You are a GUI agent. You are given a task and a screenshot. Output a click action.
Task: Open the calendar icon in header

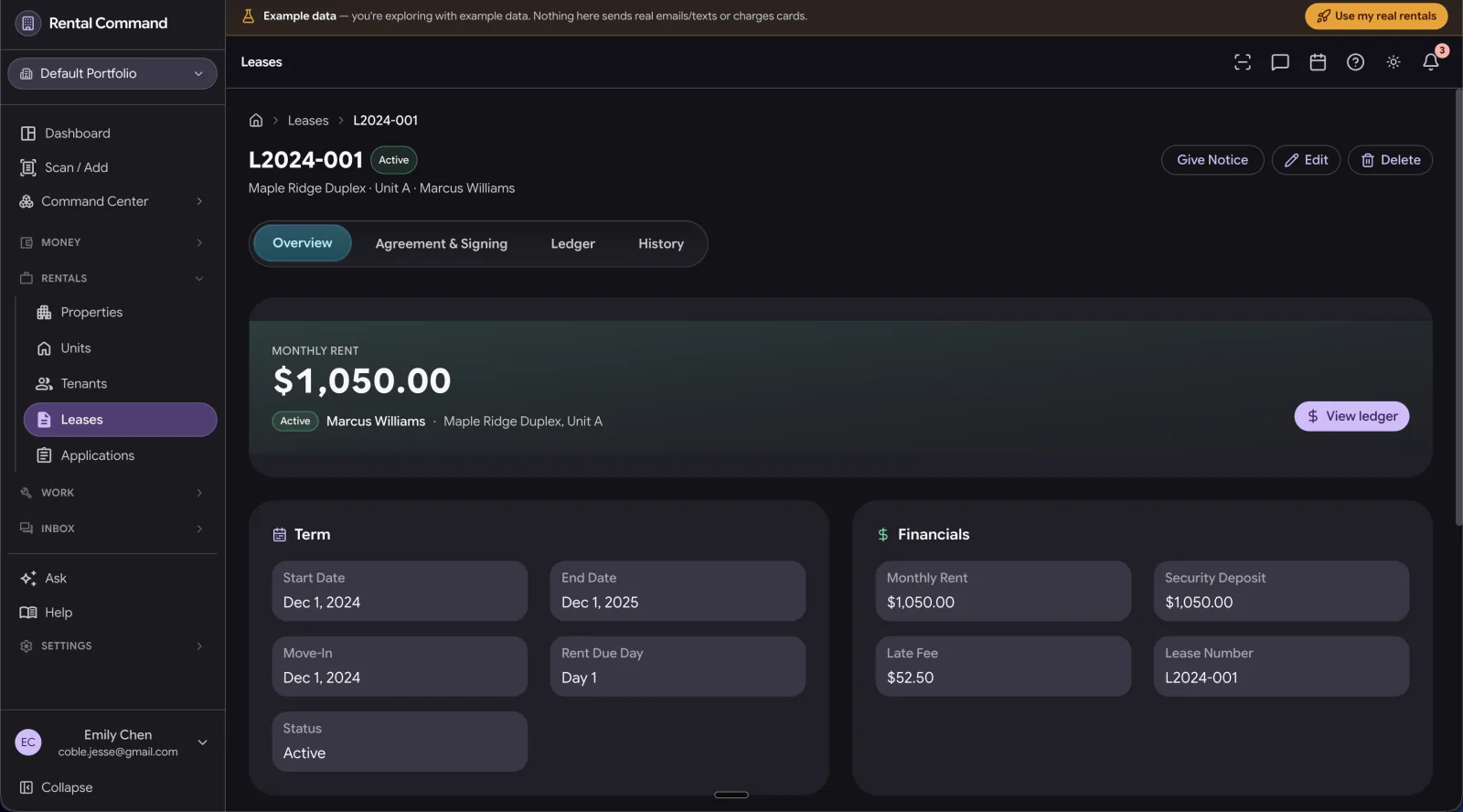1318,62
